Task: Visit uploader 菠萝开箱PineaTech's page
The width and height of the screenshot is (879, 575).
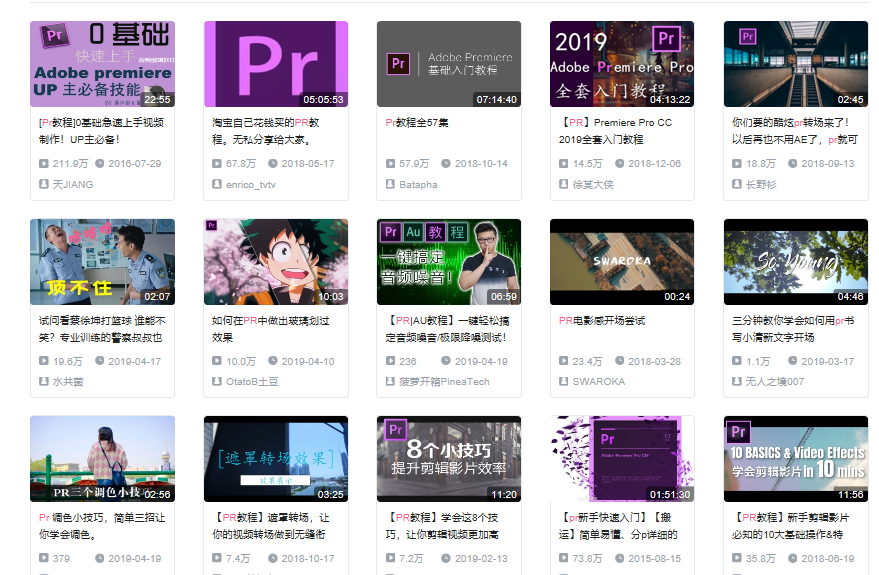Action: 445,382
